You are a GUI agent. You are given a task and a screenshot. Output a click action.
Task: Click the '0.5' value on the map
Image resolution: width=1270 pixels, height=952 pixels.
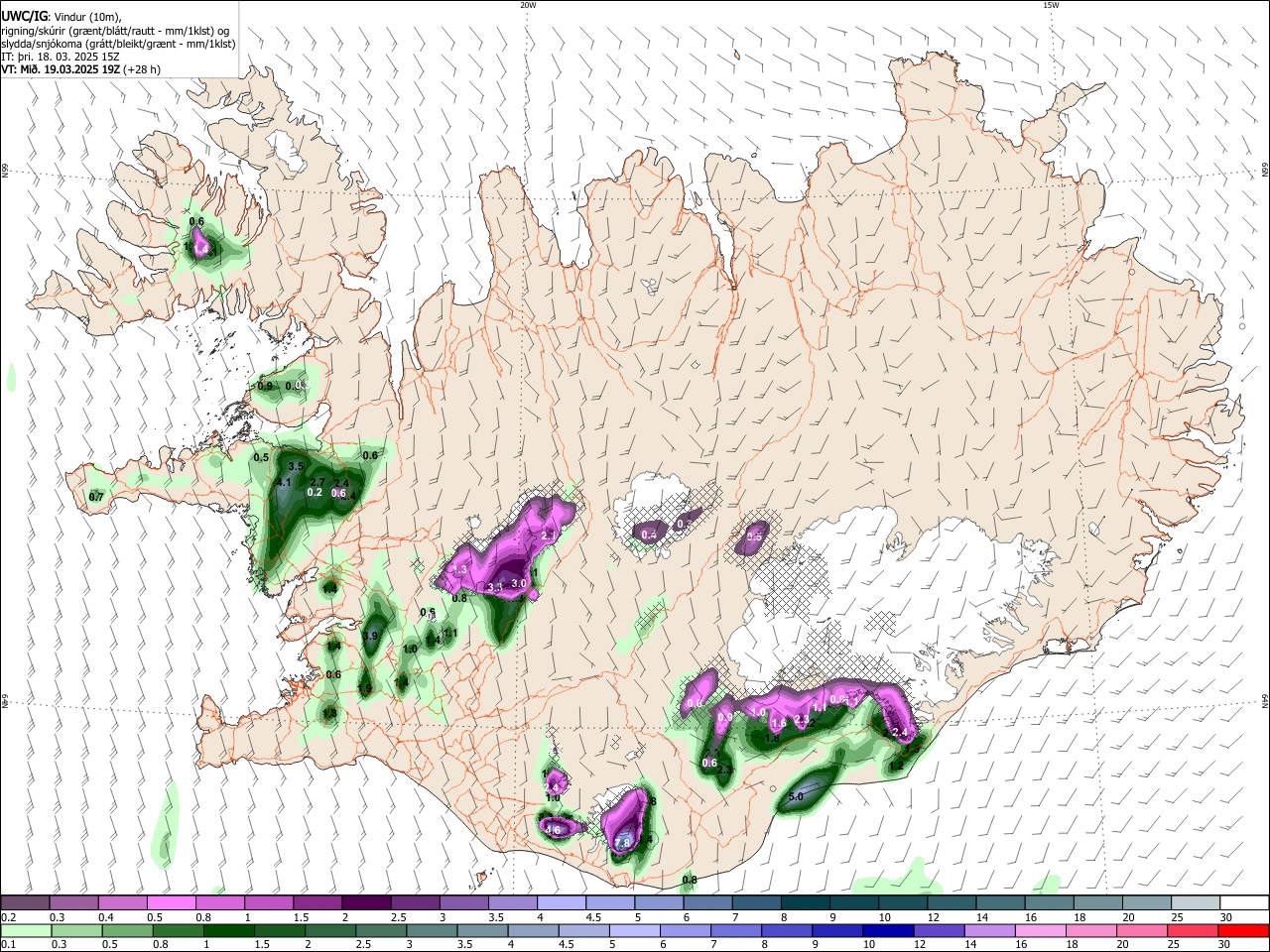tap(261, 457)
